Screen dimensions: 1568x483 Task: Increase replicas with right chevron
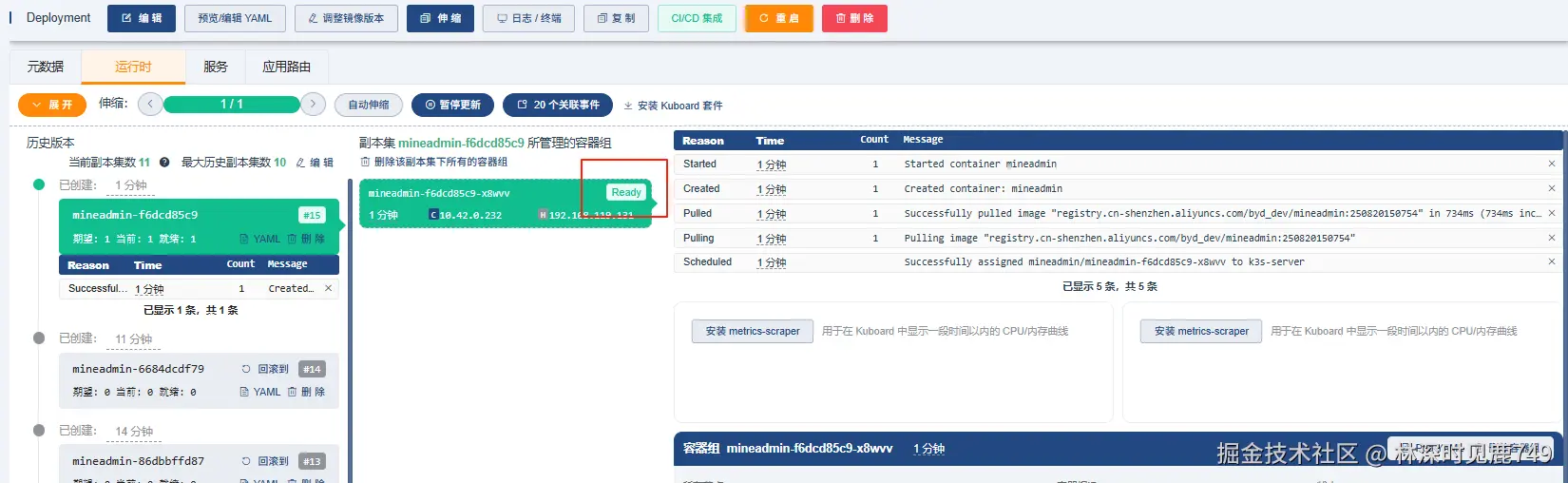[314, 105]
